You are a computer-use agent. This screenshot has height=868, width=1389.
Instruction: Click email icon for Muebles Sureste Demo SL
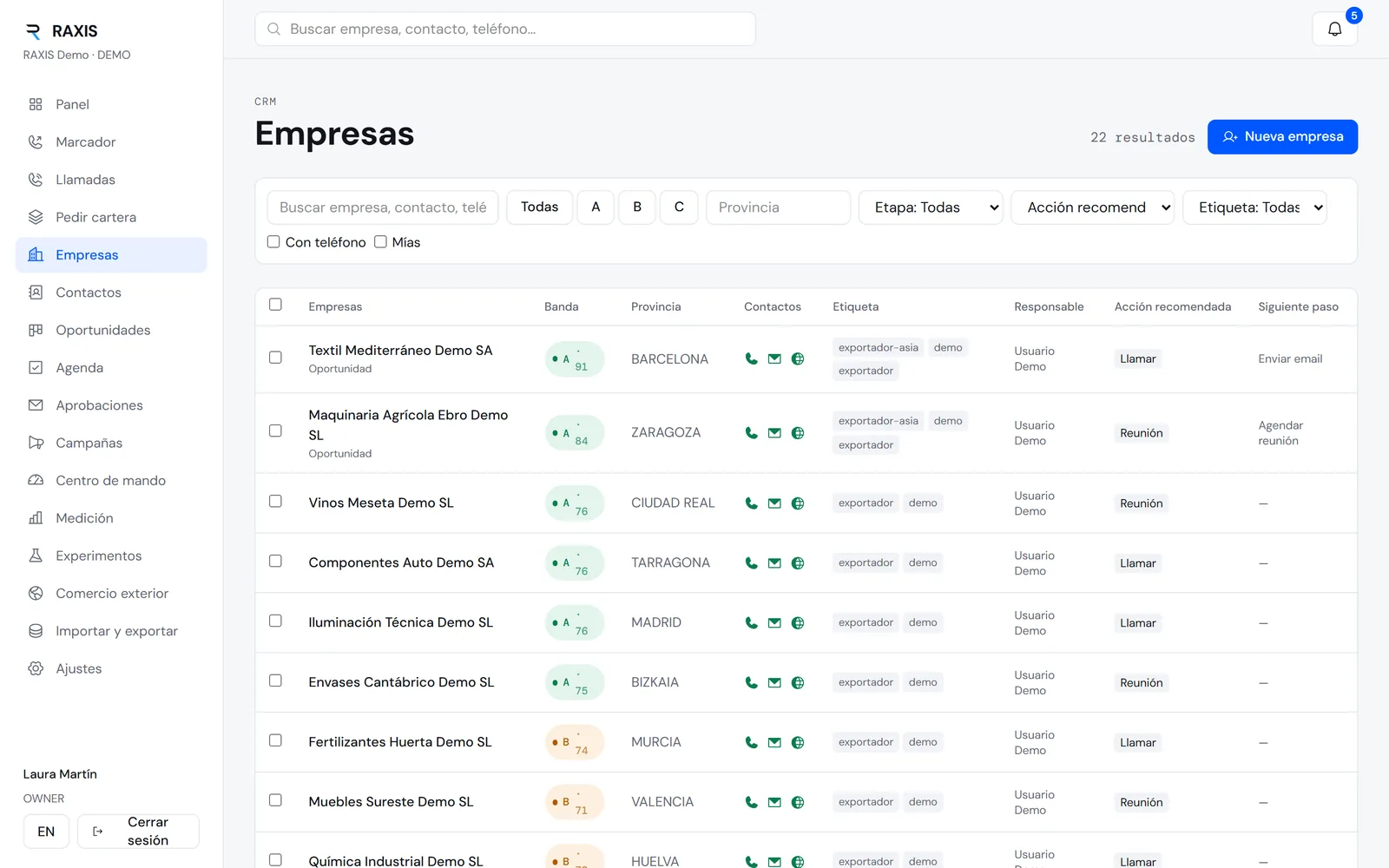click(x=774, y=802)
